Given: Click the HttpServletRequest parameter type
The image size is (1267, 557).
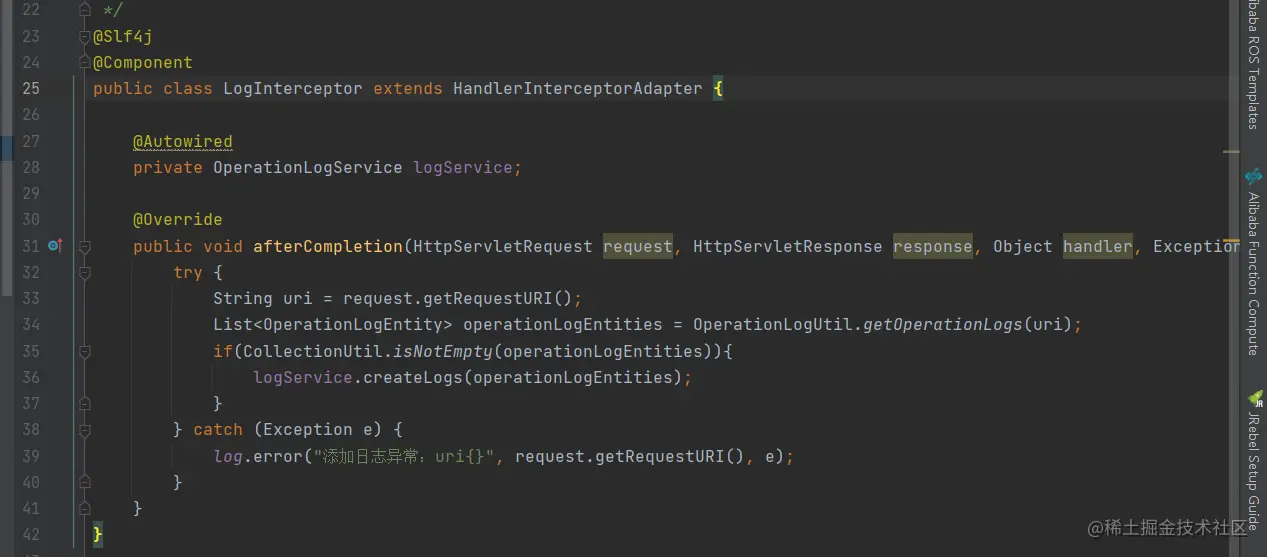Looking at the screenshot, I should point(503,246).
